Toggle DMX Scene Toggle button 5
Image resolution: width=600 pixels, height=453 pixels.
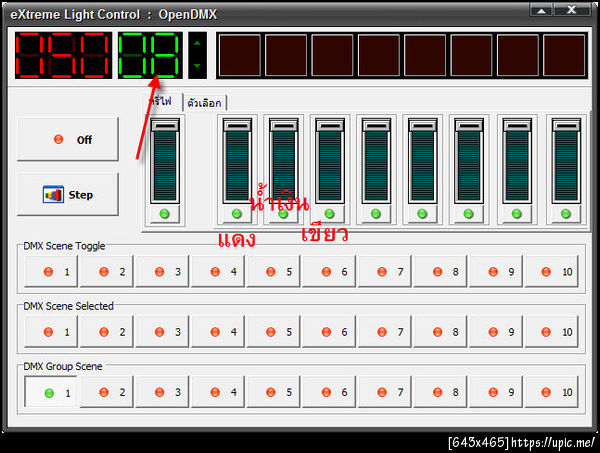pyautogui.click(x=274, y=272)
